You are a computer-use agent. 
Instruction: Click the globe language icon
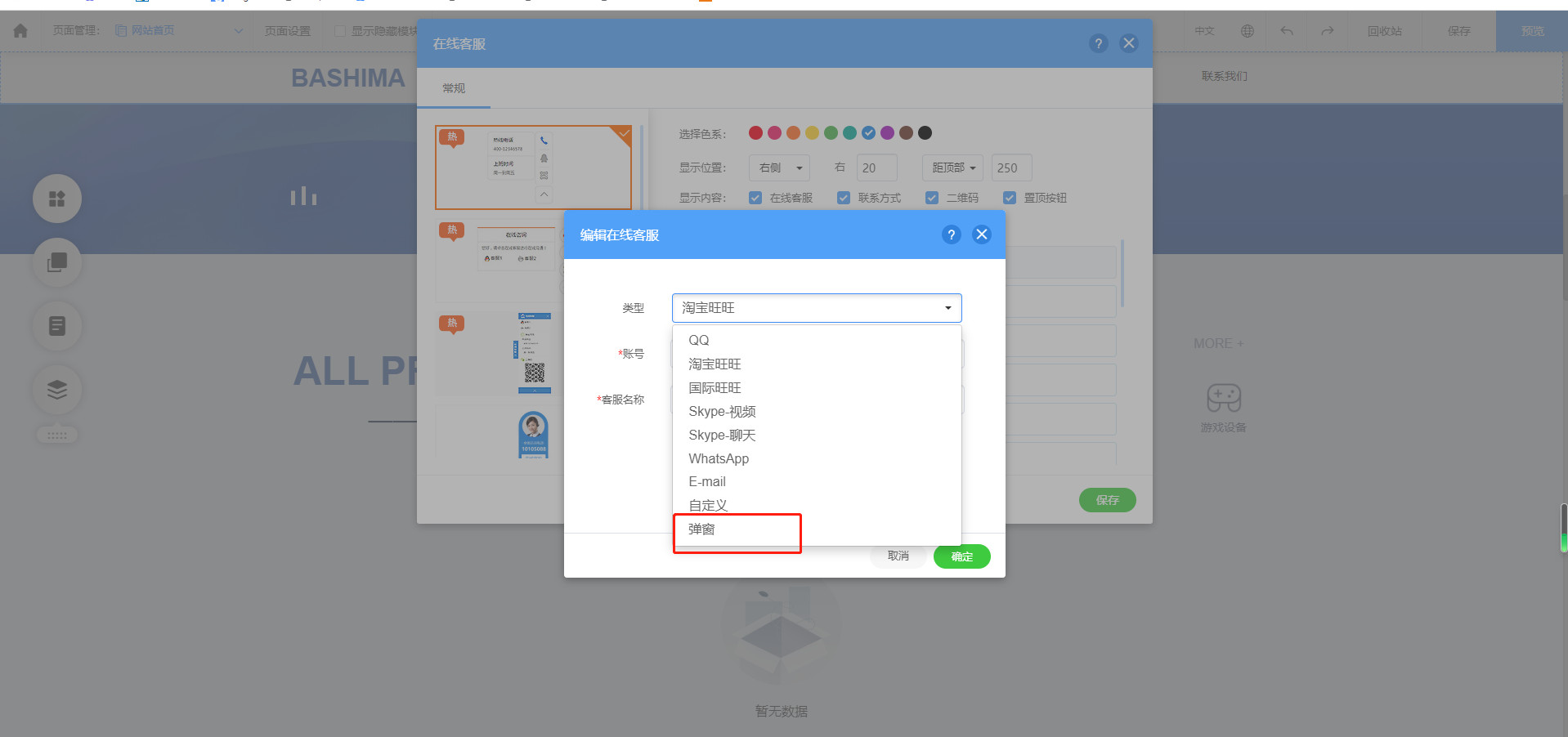tap(1247, 31)
